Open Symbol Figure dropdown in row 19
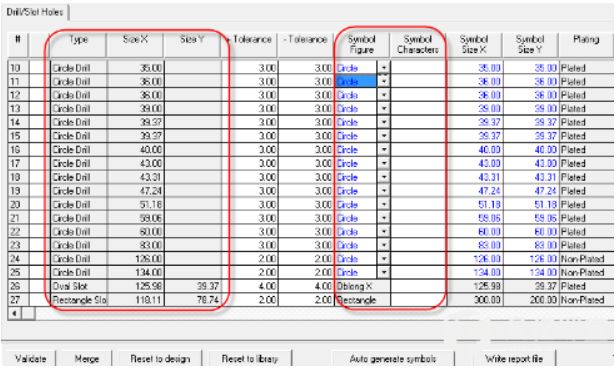Image resolution: width=615 pixels, height=375 pixels. [384, 191]
